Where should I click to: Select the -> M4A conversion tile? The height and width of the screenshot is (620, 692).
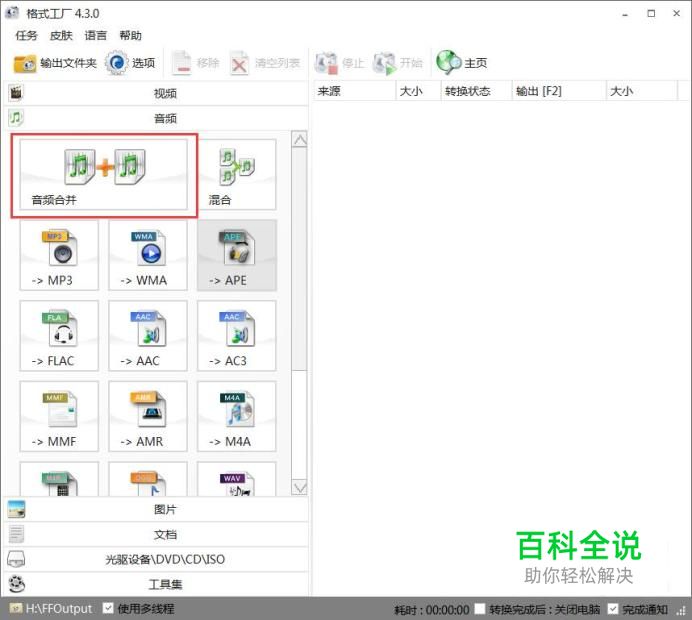pyautogui.click(x=237, y=417)
